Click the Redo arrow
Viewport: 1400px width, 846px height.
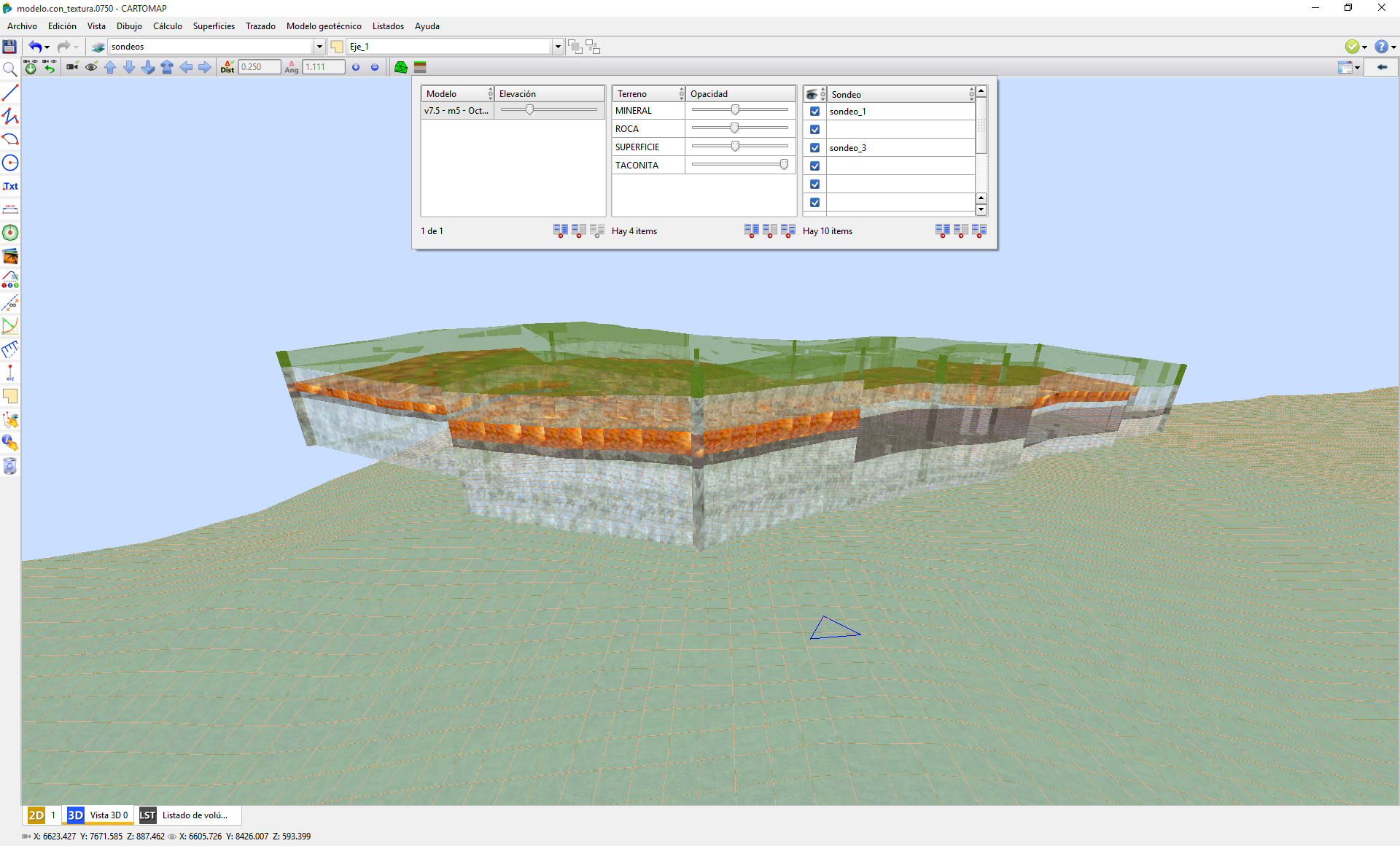(63, 47)
